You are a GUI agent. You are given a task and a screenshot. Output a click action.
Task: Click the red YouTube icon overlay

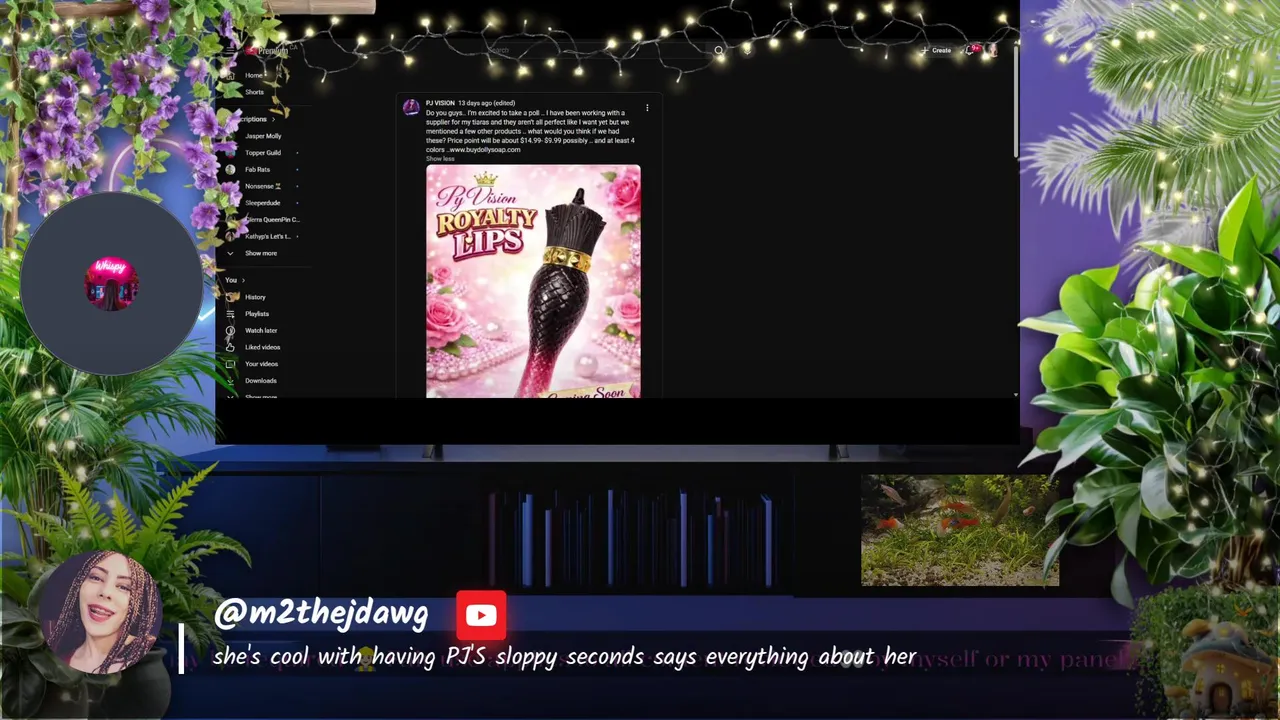tap(481, 615)
